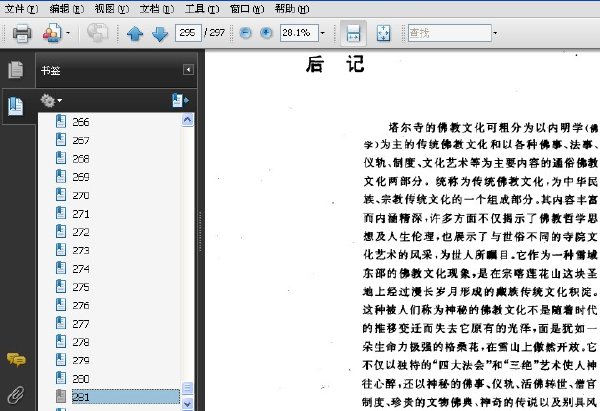
Task: Select bookmark 274
Action: [x=81, y=269]
